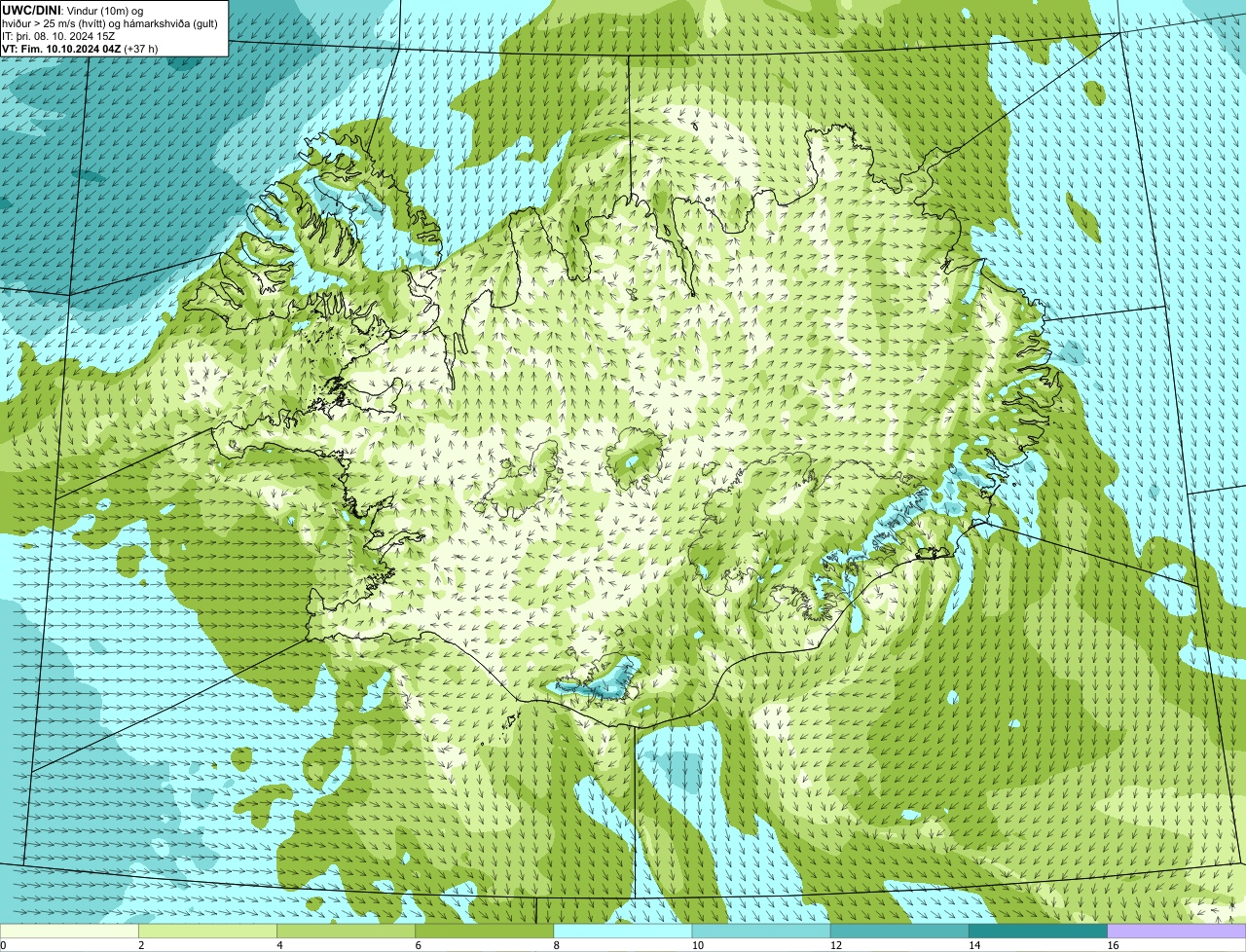1246x952 pixels.
Task: Click the teal 12–14 m/s legend swatch
Action: point(899,932)
